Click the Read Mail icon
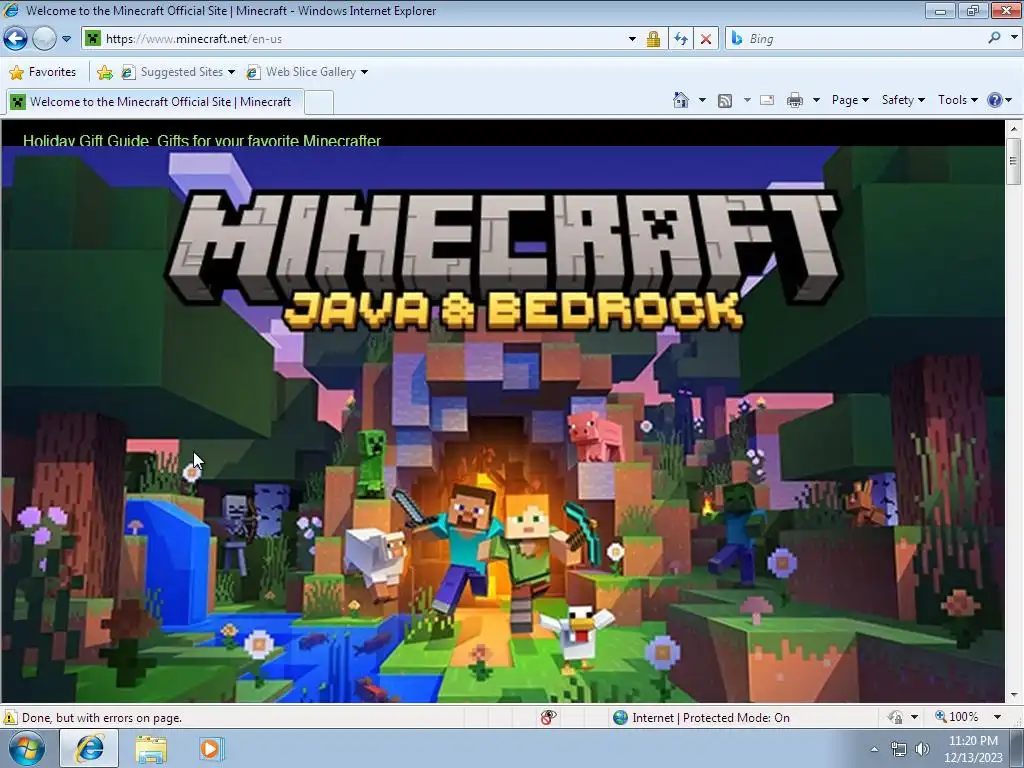Viewport: 1024px width, 768px height. pos(767,100)
